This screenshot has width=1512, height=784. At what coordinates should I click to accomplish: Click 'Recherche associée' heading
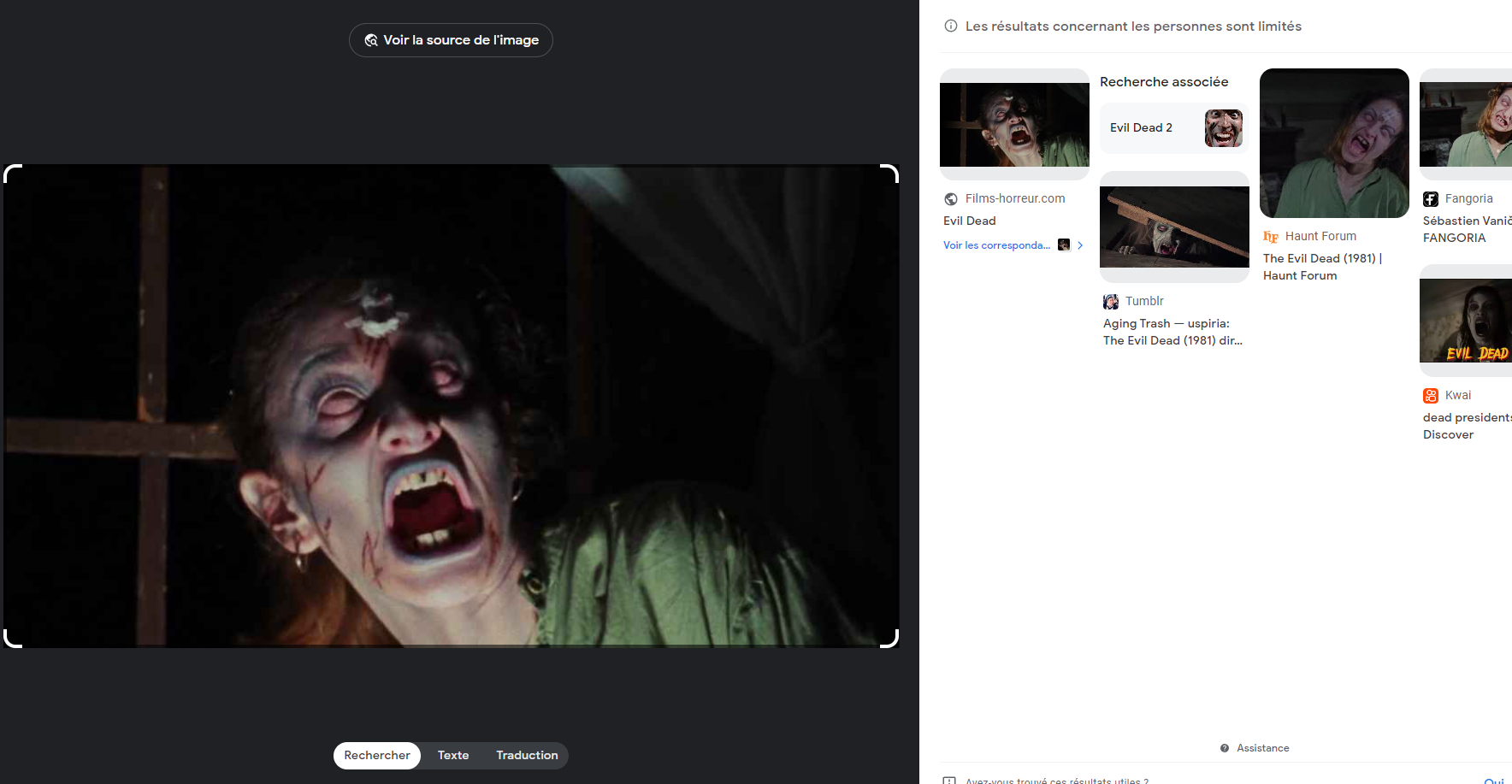pyautogui.click(x=1164, y=82)
